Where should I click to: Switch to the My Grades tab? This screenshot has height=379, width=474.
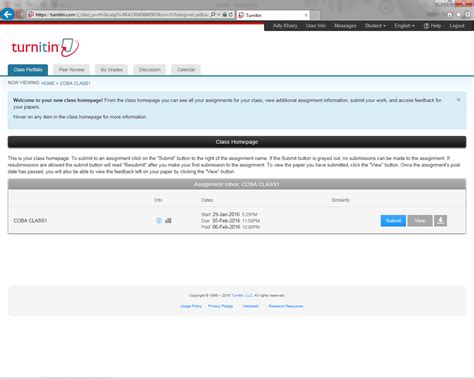coord(111,70)
